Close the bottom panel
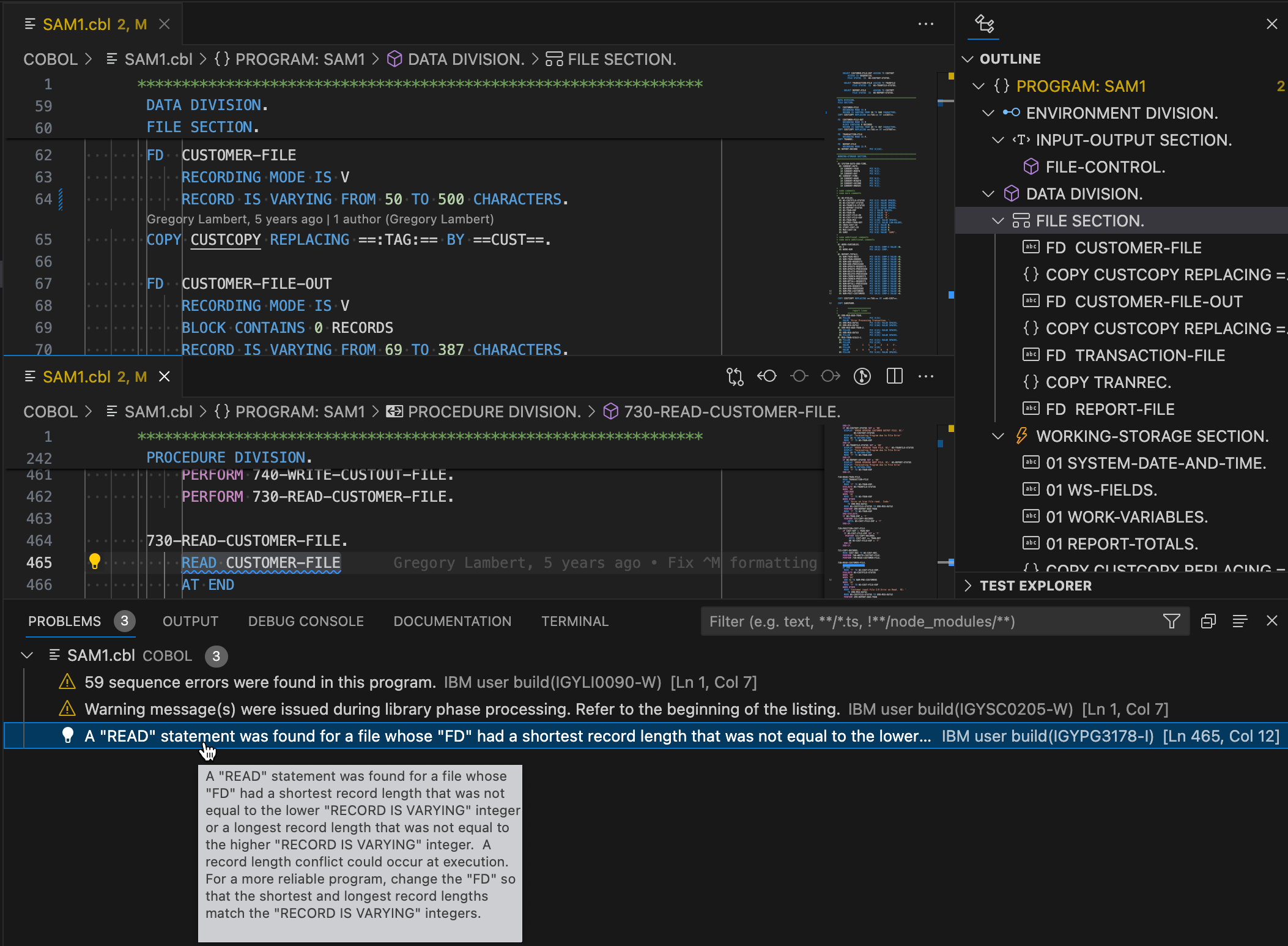The width and height of the screenshot is (1288, 946). (1272, 621)
